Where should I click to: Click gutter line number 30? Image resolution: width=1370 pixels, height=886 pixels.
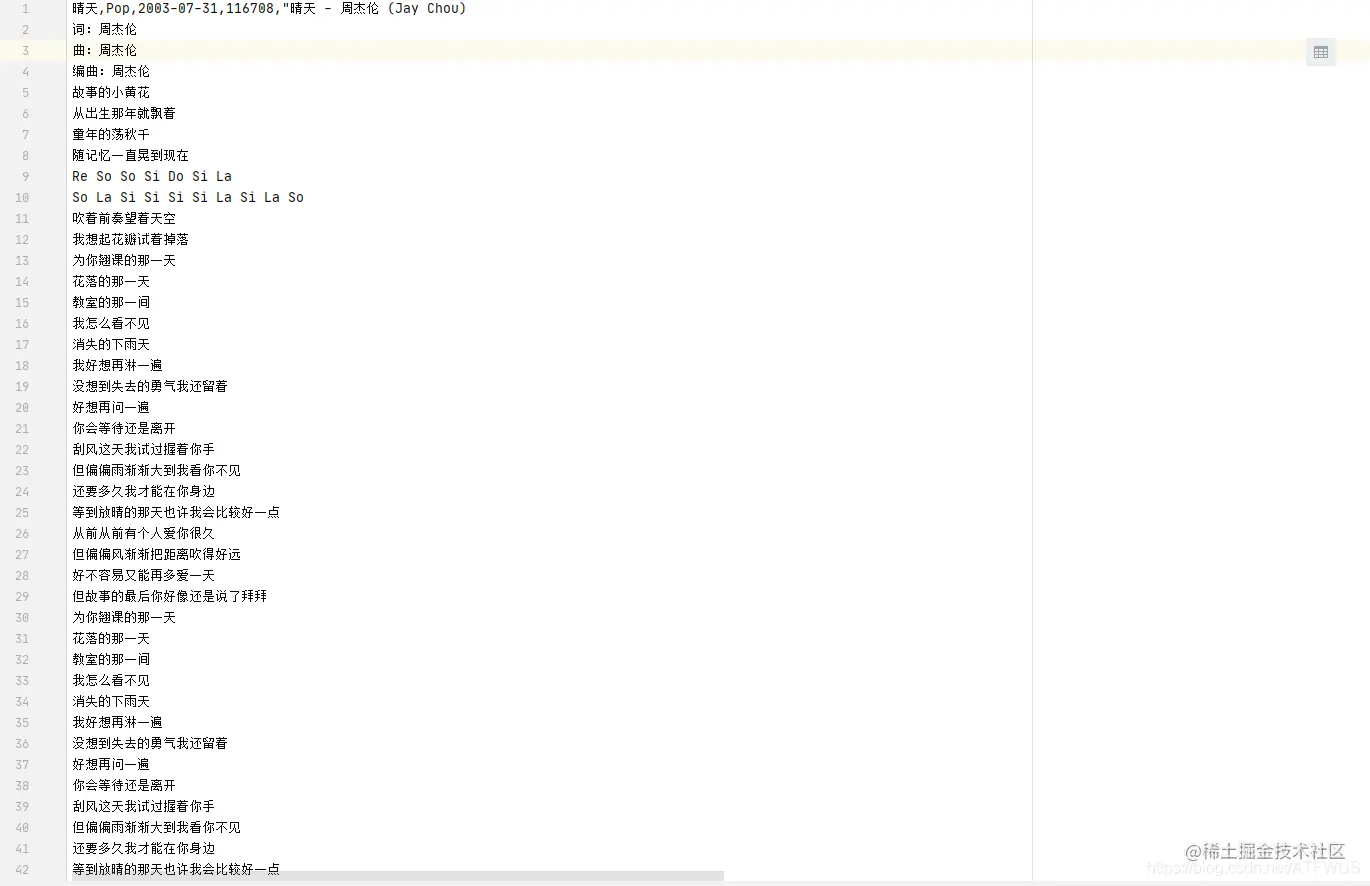[x=22, y=617]
